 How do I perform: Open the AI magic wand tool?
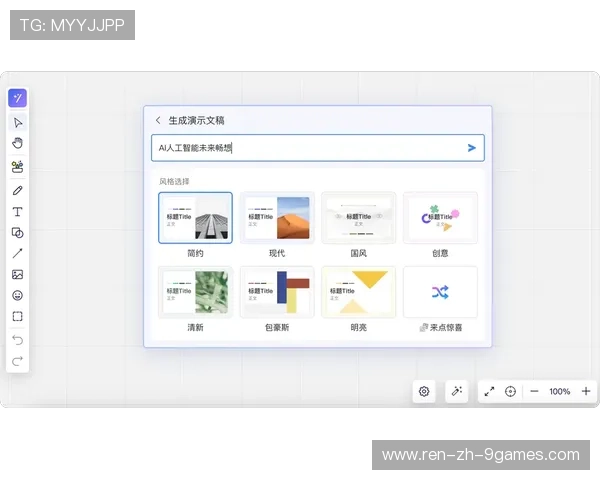click(x=18, y=98)
